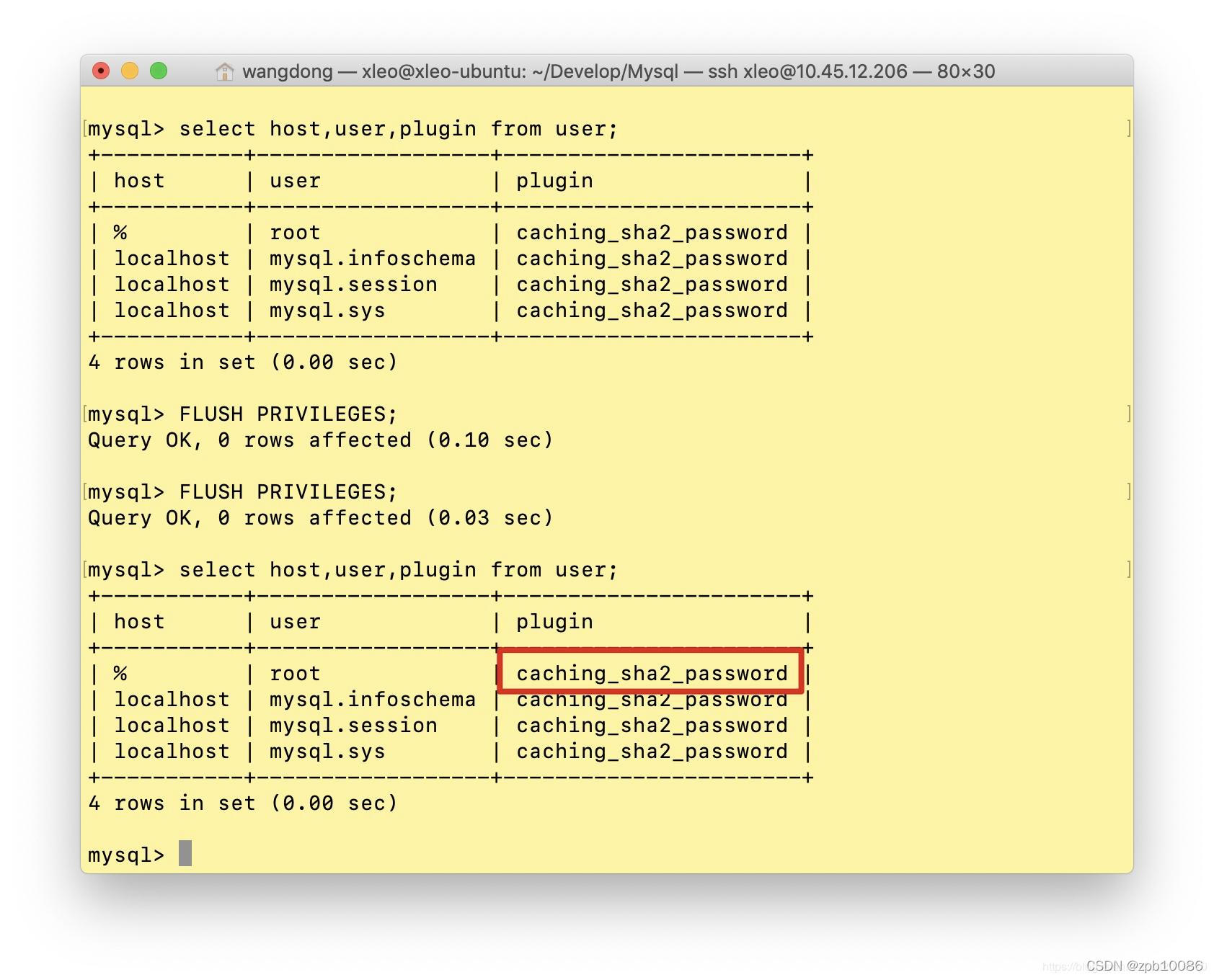Click 'mysql.session' in the second result table
The height and width of the screenshot is (980, 1214).
coord(353,726)
